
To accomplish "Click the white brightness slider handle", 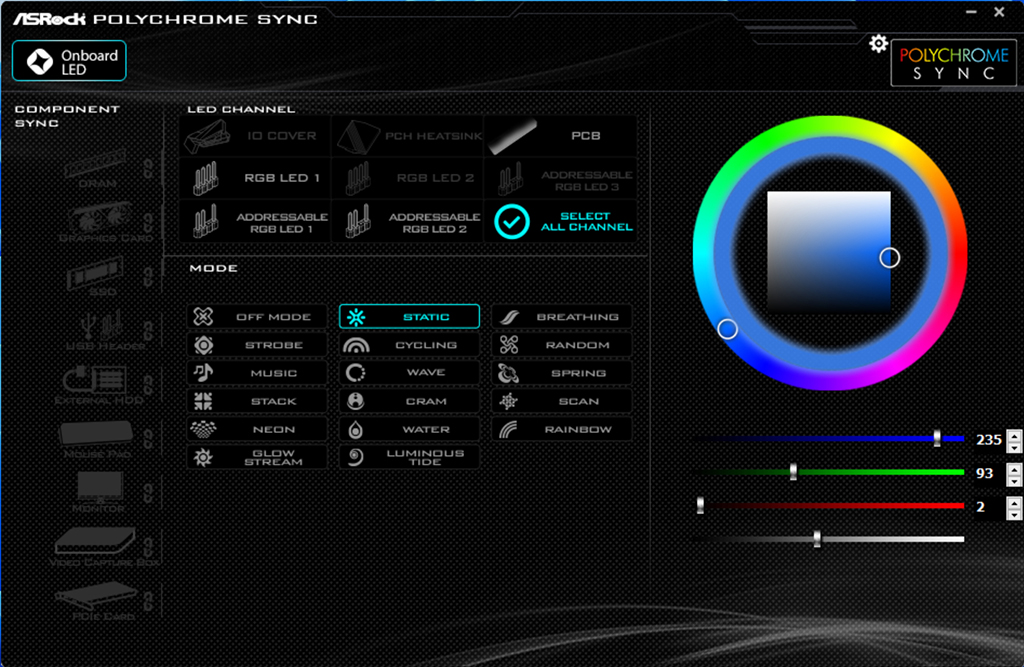I will tap(817, 538).
